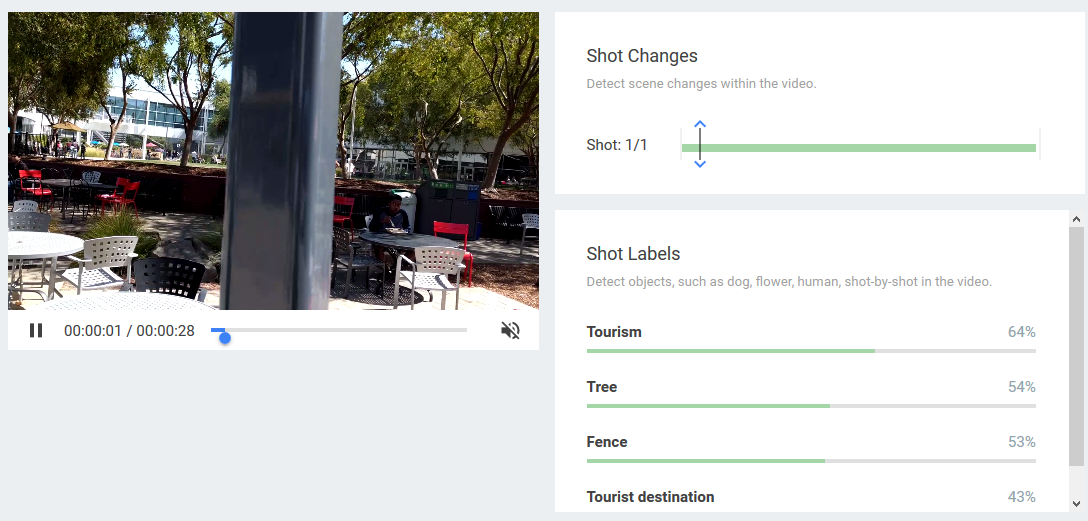Click the up arrow on shot marker

point(700,125)
